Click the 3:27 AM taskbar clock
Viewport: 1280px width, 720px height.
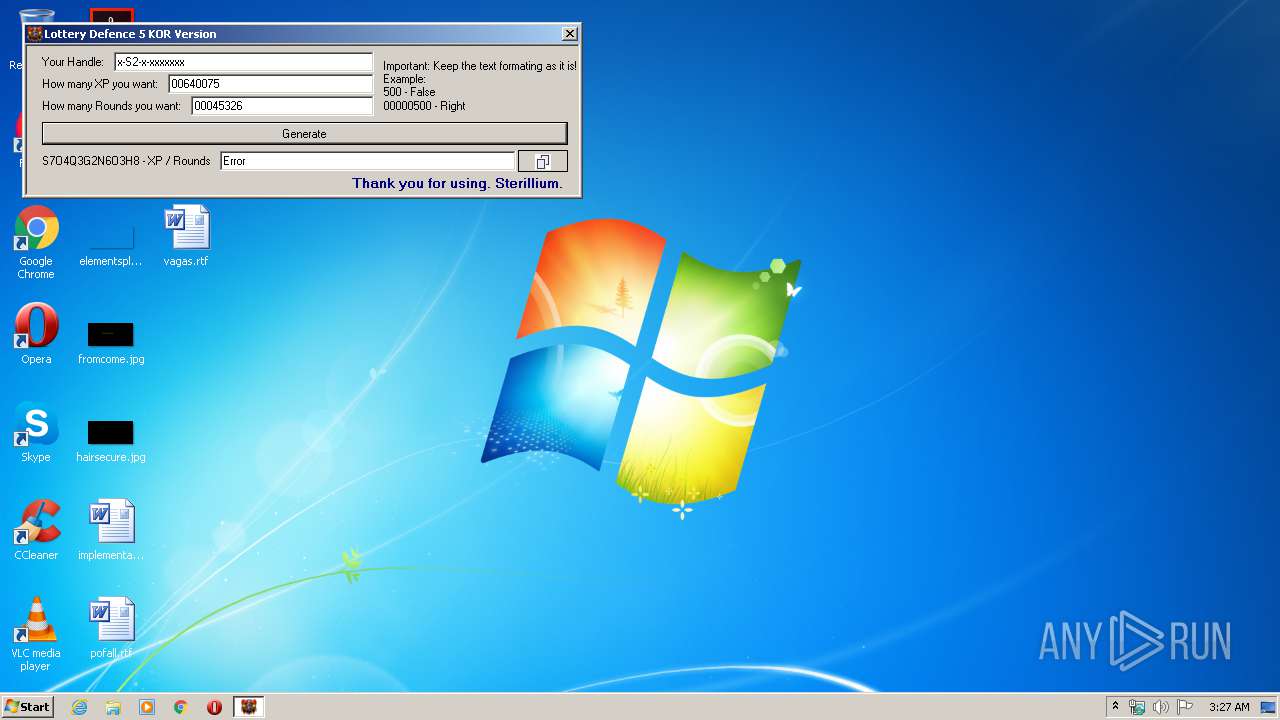pyautogui.click(x=1229, y=707)
